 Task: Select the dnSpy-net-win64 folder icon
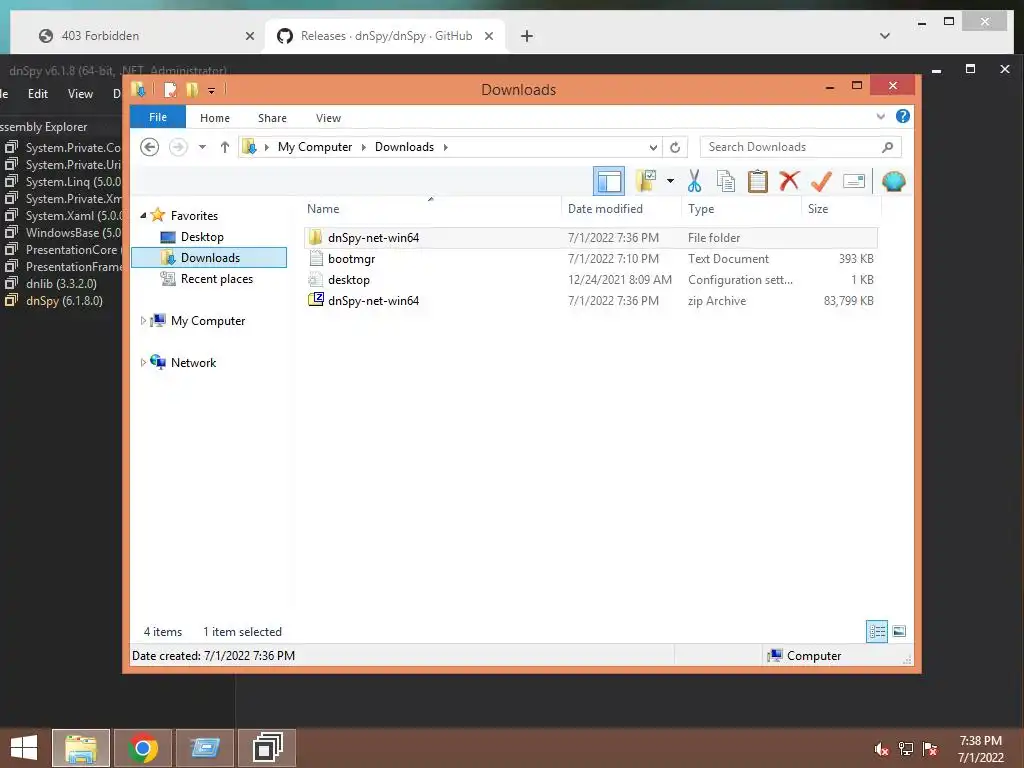point(315,237)
